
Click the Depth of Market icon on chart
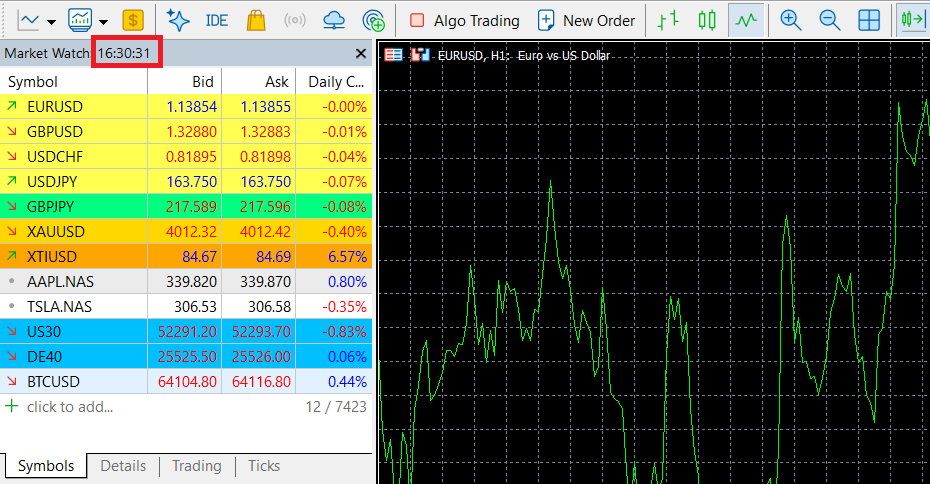click(x=393, y=55)
